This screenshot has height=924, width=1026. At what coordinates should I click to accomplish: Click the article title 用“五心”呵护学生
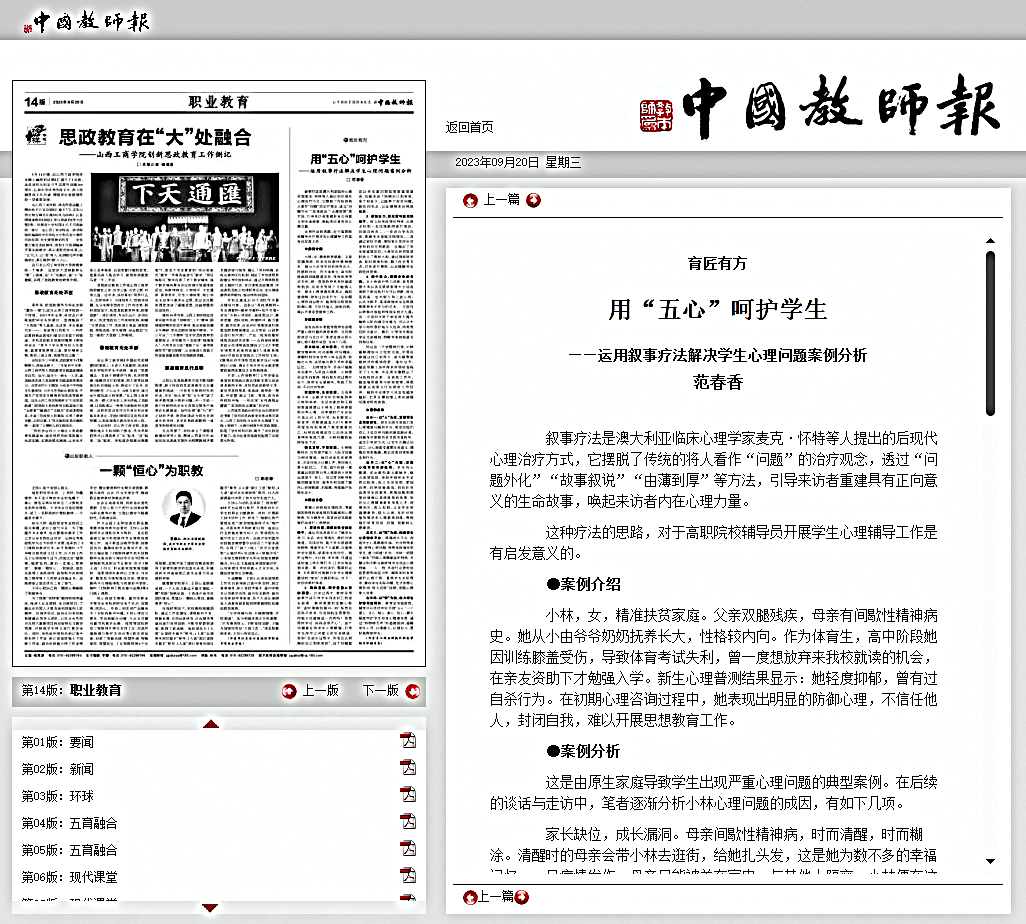pyautogui.click(x=718, y=309)
